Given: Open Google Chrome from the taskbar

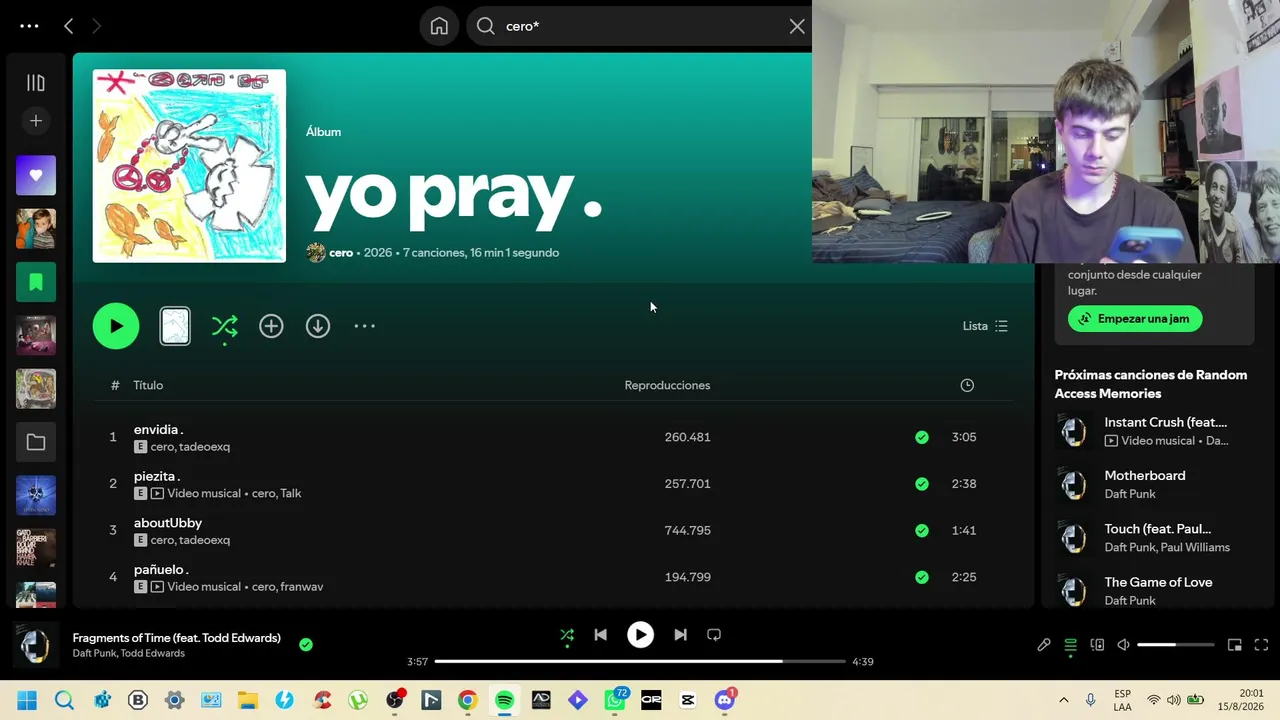Looking at the screenshot, I should 467,700.
